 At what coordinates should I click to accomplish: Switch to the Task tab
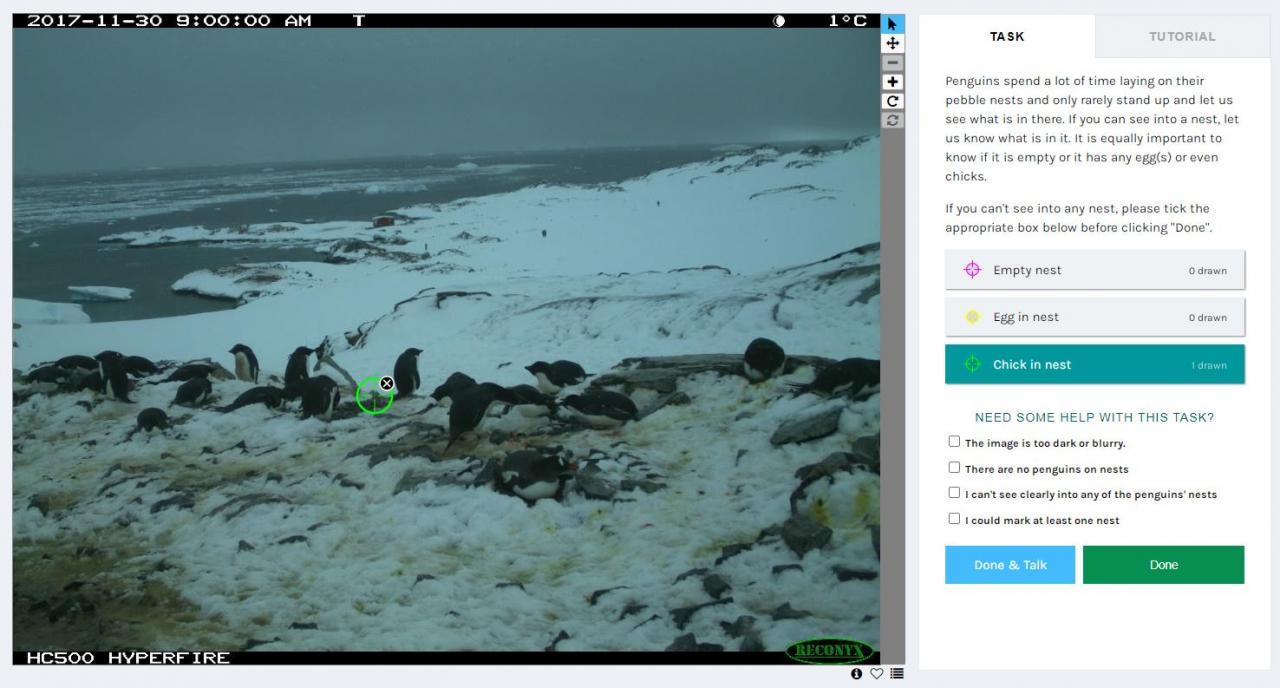tap(1007, 36)
